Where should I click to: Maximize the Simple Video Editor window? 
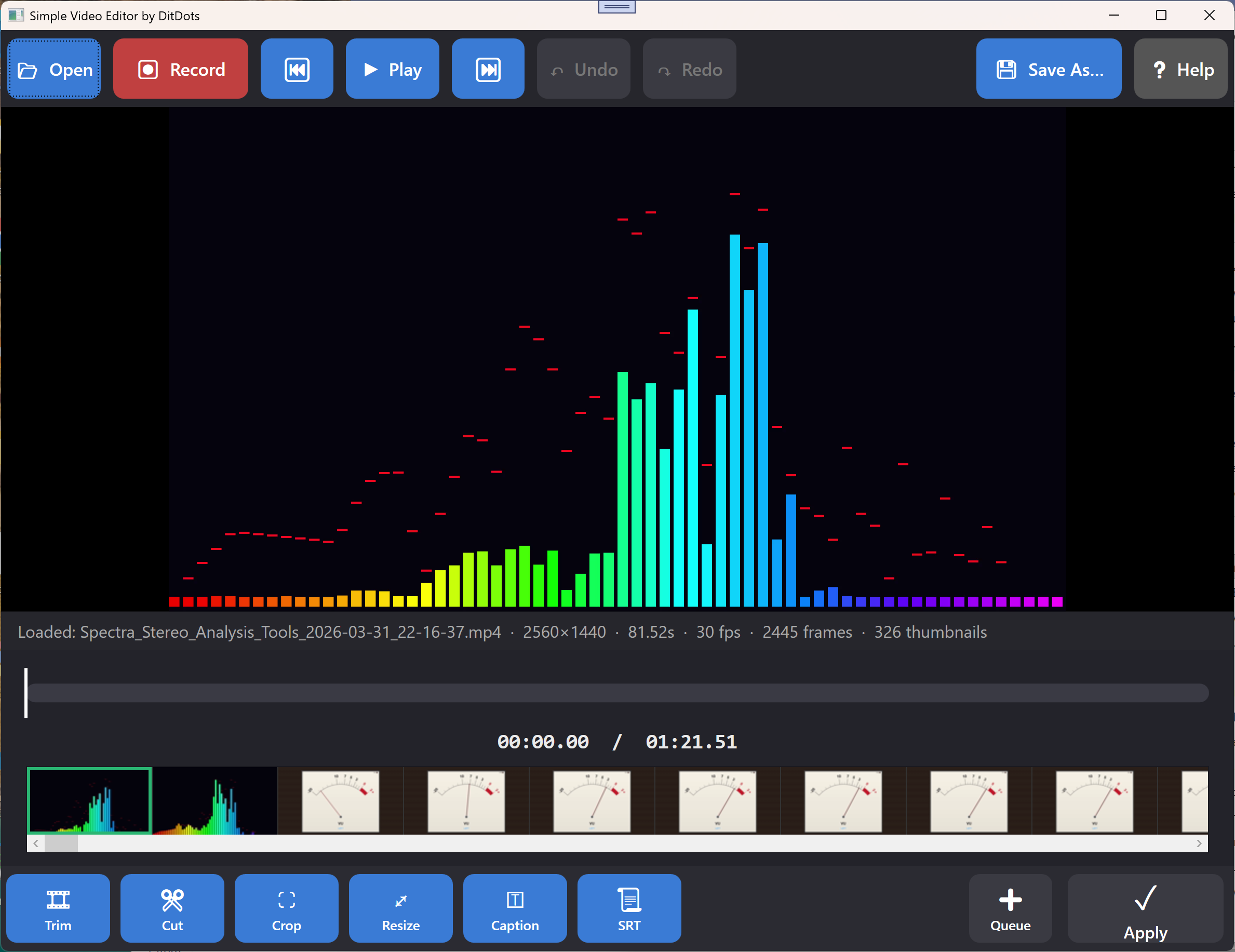pyautogui.click(x=1161, y=15)
